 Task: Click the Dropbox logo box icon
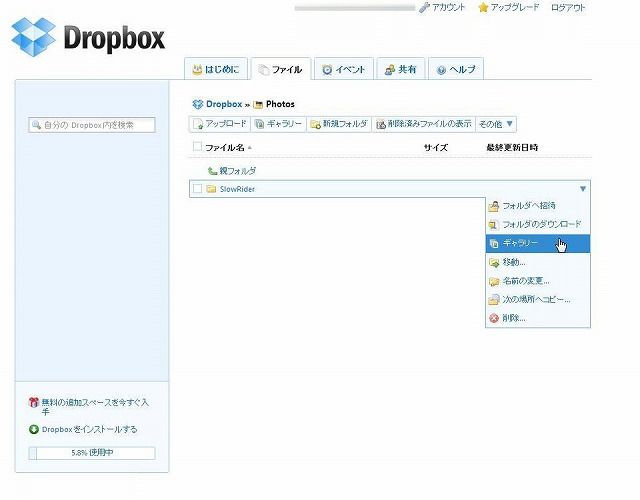33,37
